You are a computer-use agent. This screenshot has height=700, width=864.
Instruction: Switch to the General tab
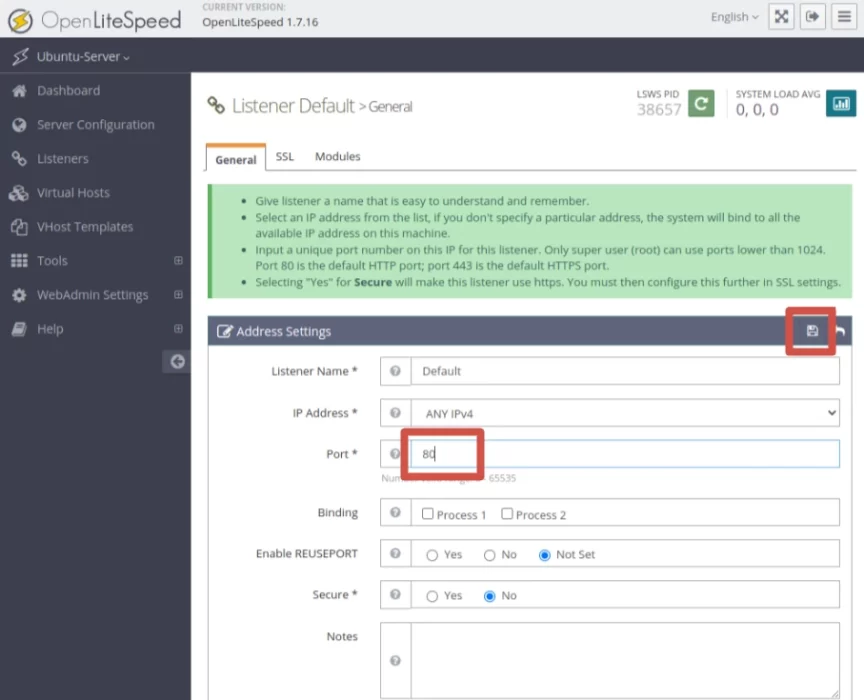click(x=236, y=159)
